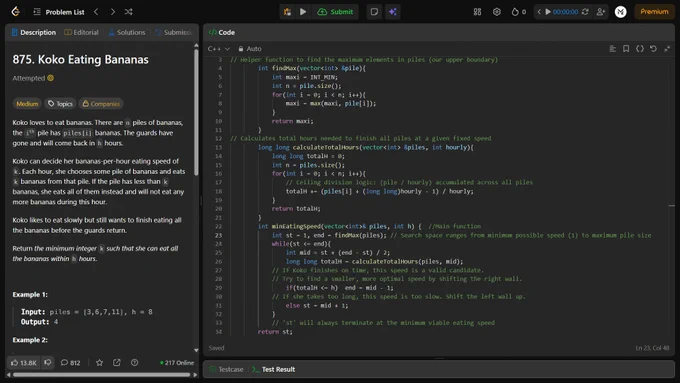Open the 812 comments
The image size is (680, 383).
coord(70,363)
